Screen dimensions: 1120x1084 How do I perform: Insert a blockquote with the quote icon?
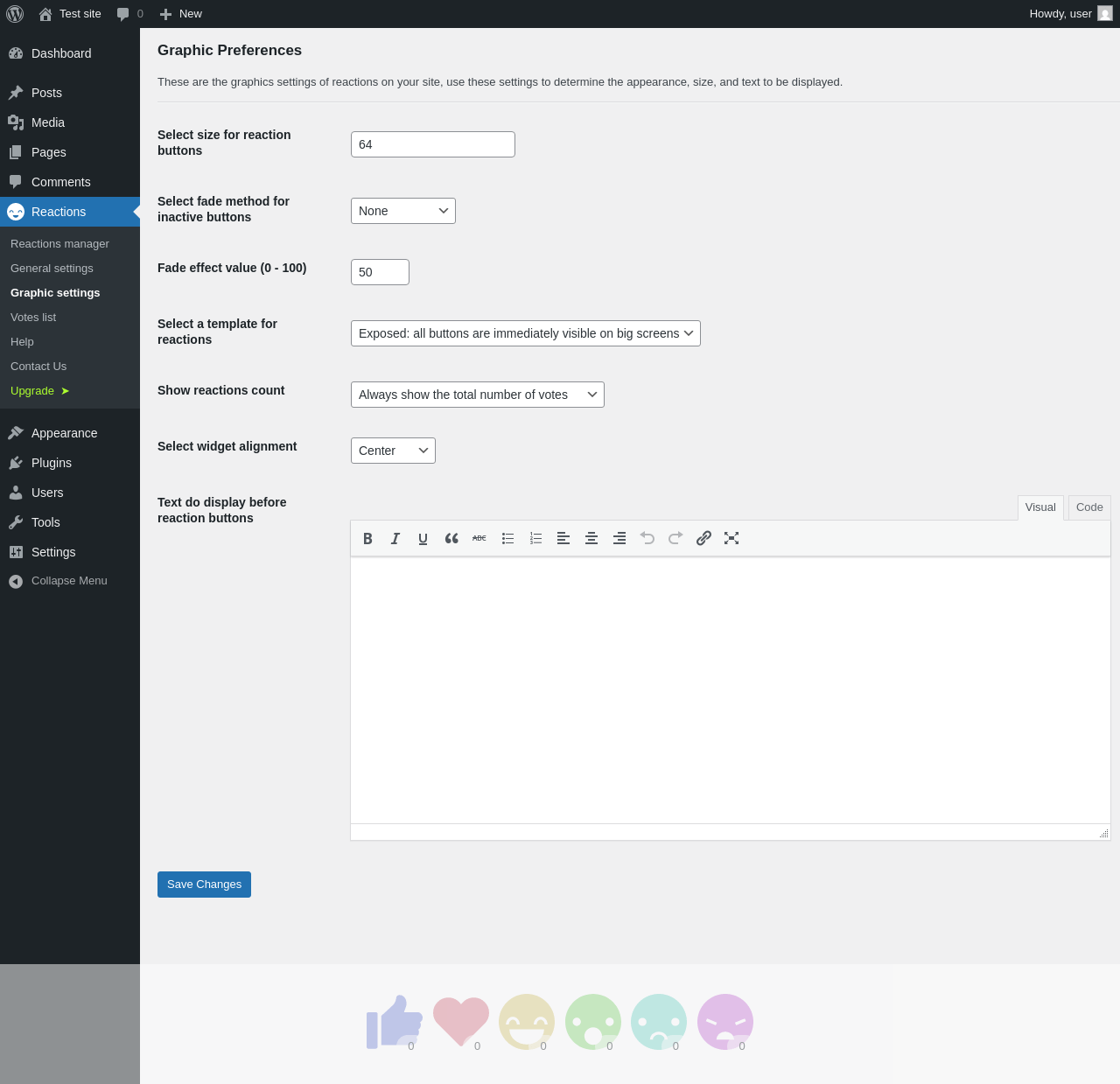pyautogui.click(x=451, y=538)
